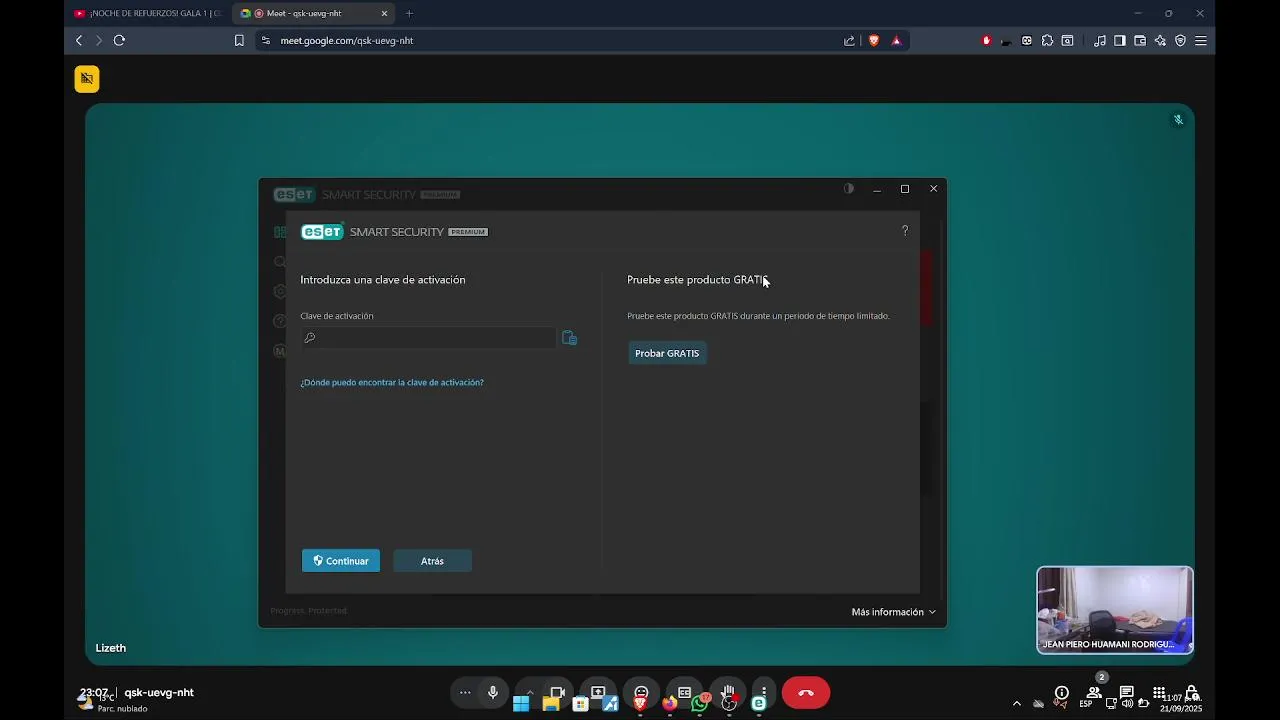Expand audio settings chevron in Meet

click(529, 692)
